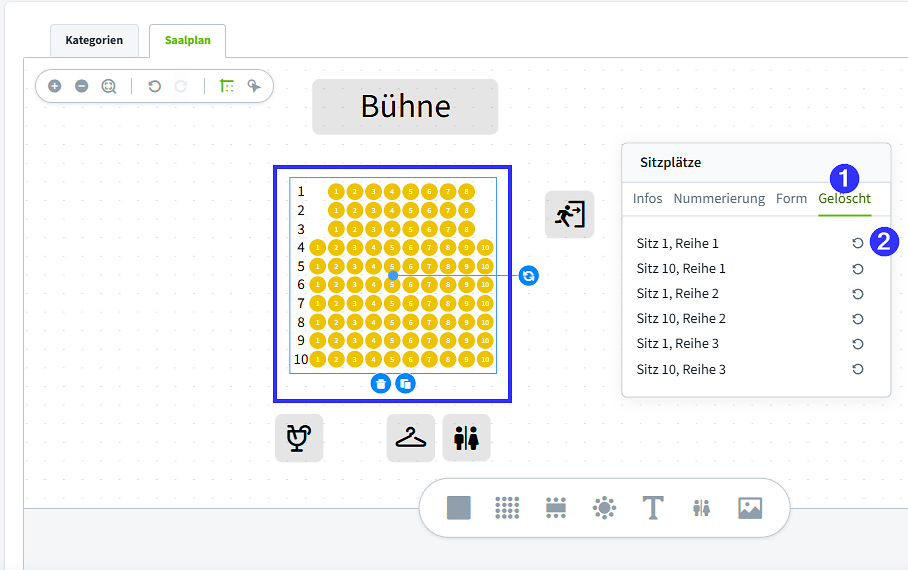This screenshot has height=570, width=908.
Task: Select the Bühne stage element
Action: pos(405,107)
